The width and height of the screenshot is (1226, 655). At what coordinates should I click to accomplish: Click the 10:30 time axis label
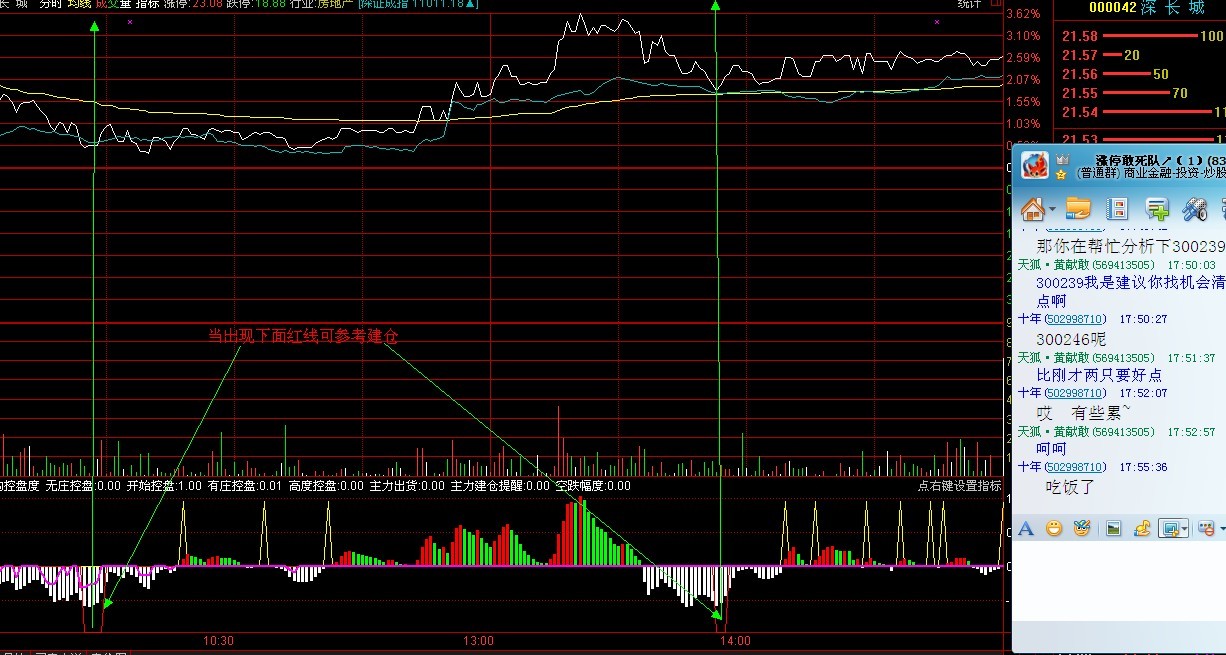[x=218, y=641]
